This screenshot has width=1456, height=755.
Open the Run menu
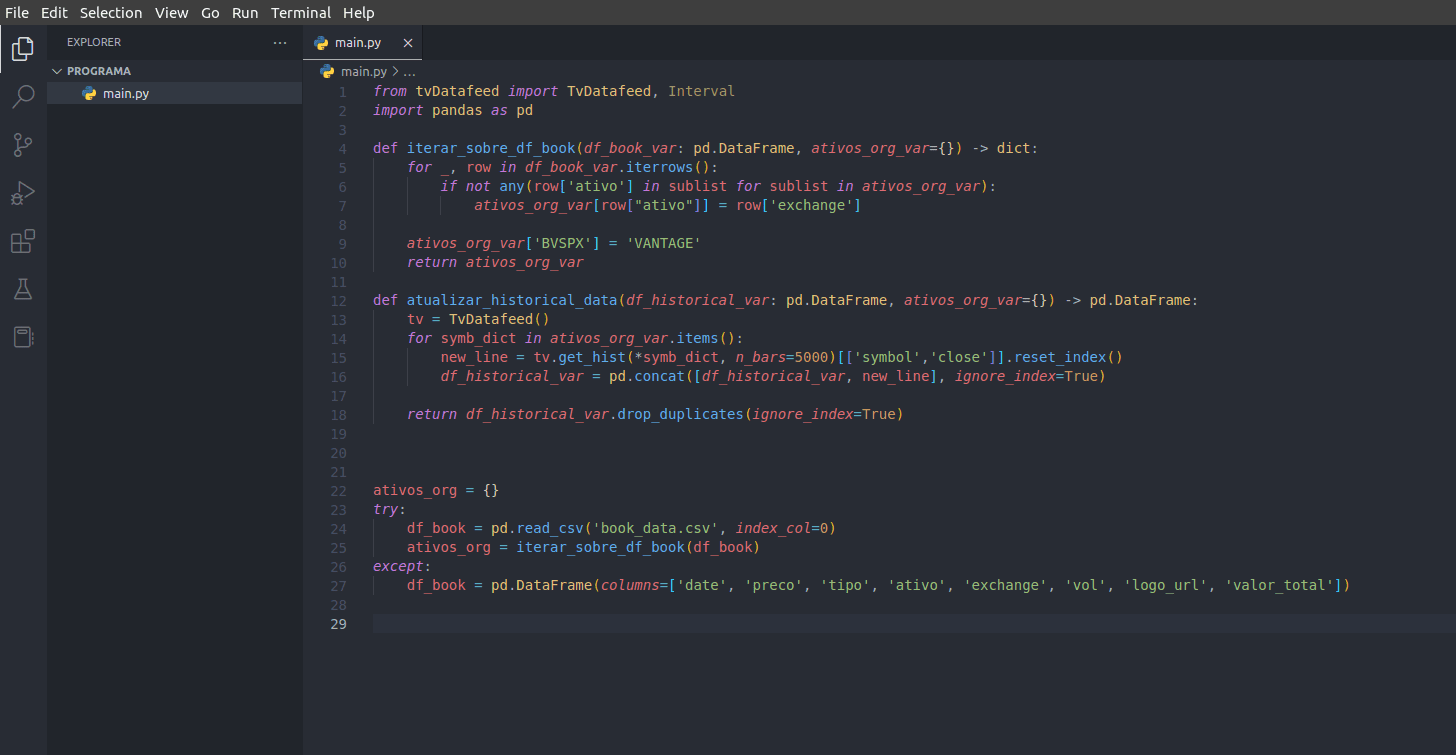(245, 13)
